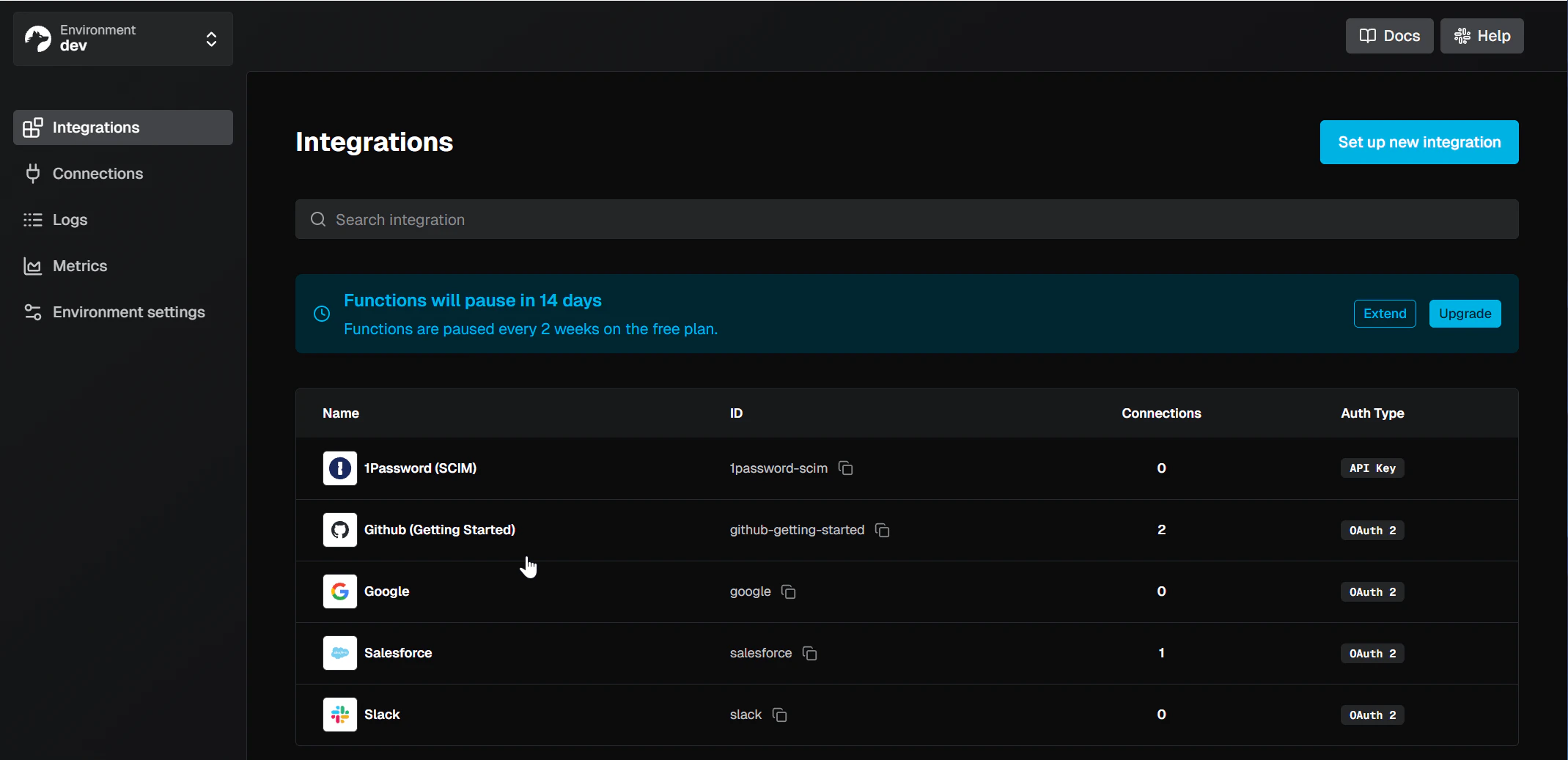Open the Environment dev switcher dropdown
1568x760 pixels.
click(123, 39)
